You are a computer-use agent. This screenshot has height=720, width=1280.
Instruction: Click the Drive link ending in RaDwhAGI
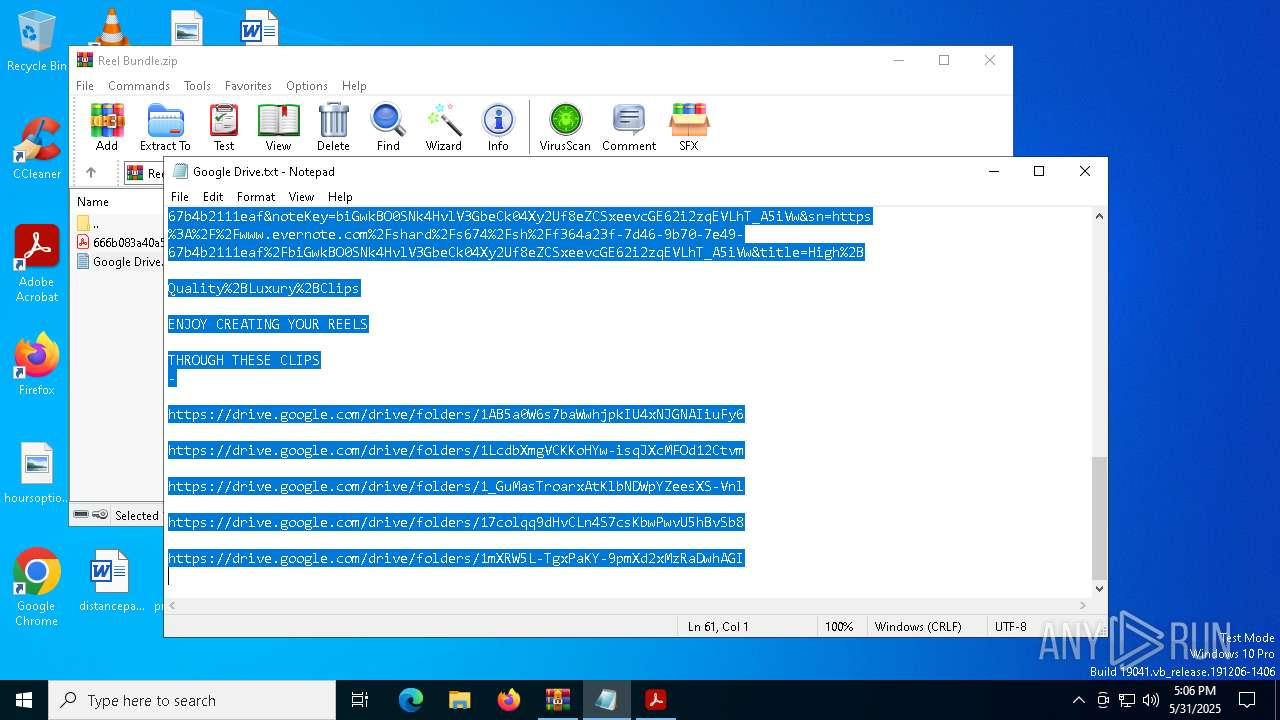click(x=456, y=558)
